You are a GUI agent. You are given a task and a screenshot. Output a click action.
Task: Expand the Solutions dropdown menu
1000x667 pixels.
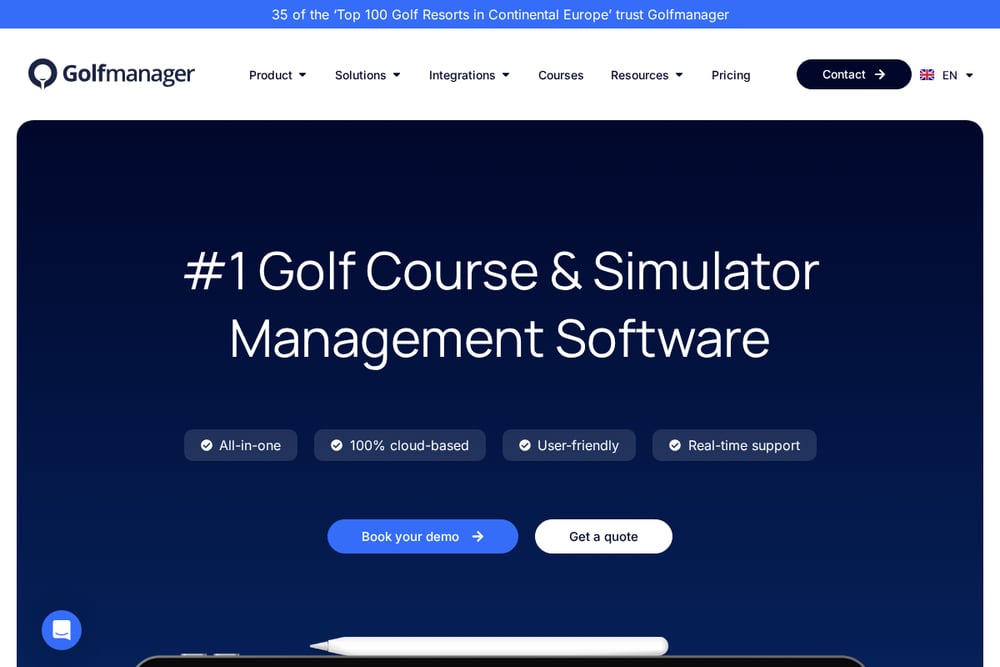[x=367, y=75]
